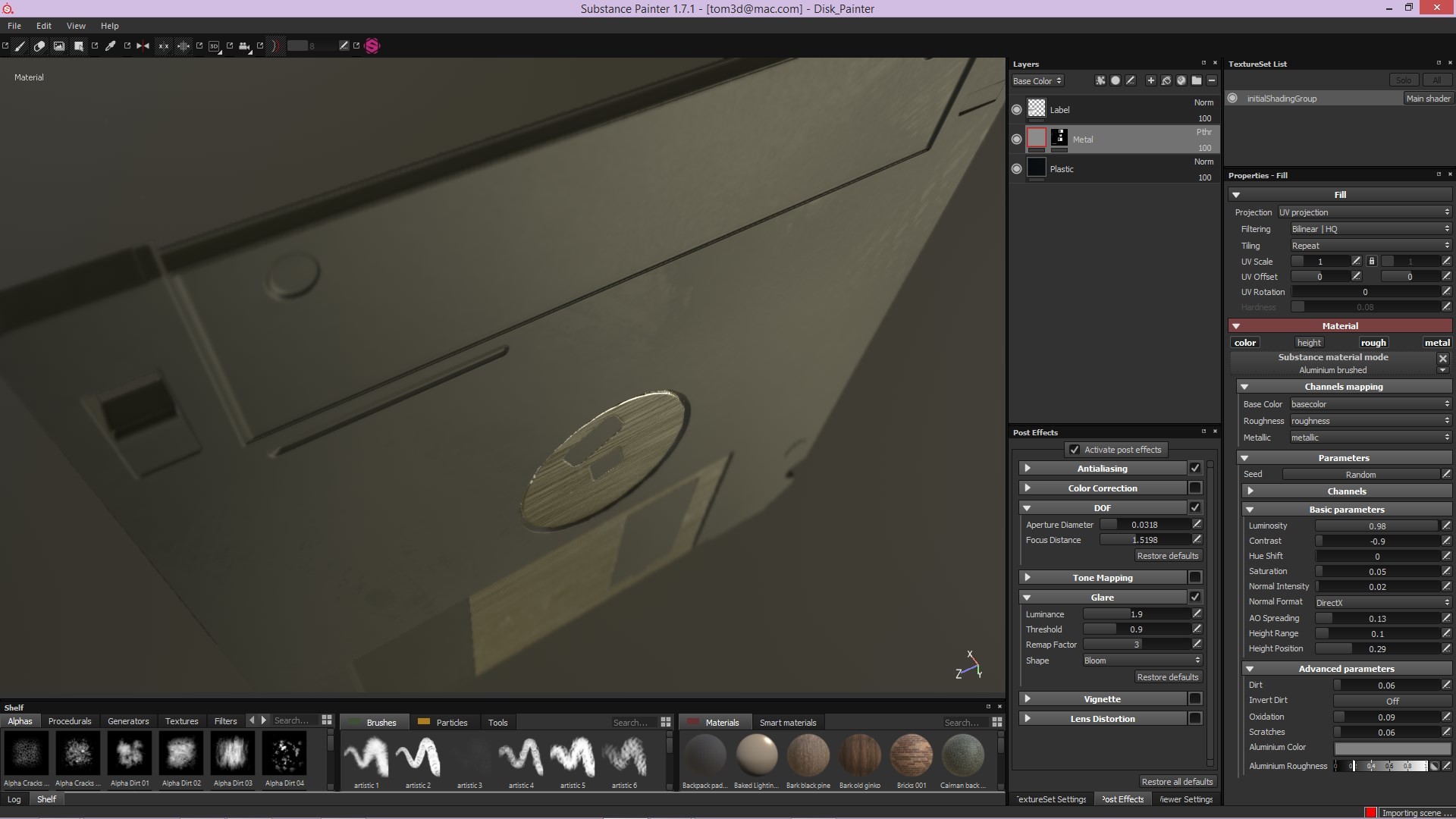Pick a color with the color picker tool
Viewport: 1456px width, 819px height.
(111, 46)
